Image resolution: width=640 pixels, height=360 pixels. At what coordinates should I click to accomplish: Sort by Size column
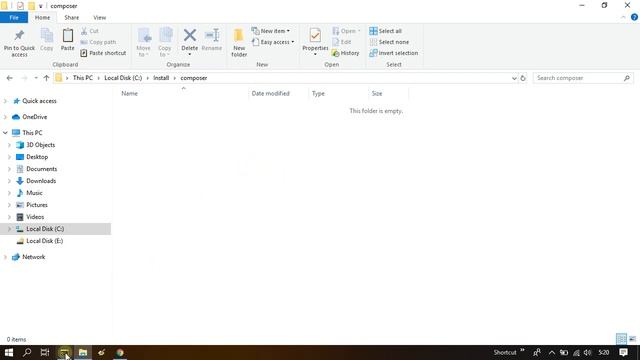pyautogui.click(x=377, y=93)
